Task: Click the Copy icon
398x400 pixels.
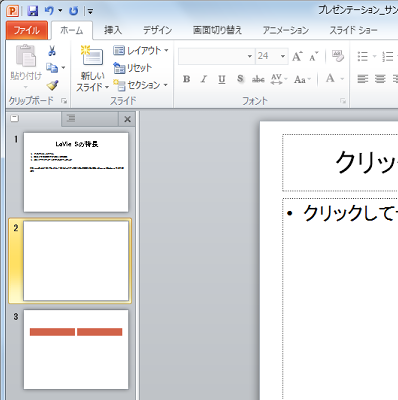Action: (x=52, y=68)
